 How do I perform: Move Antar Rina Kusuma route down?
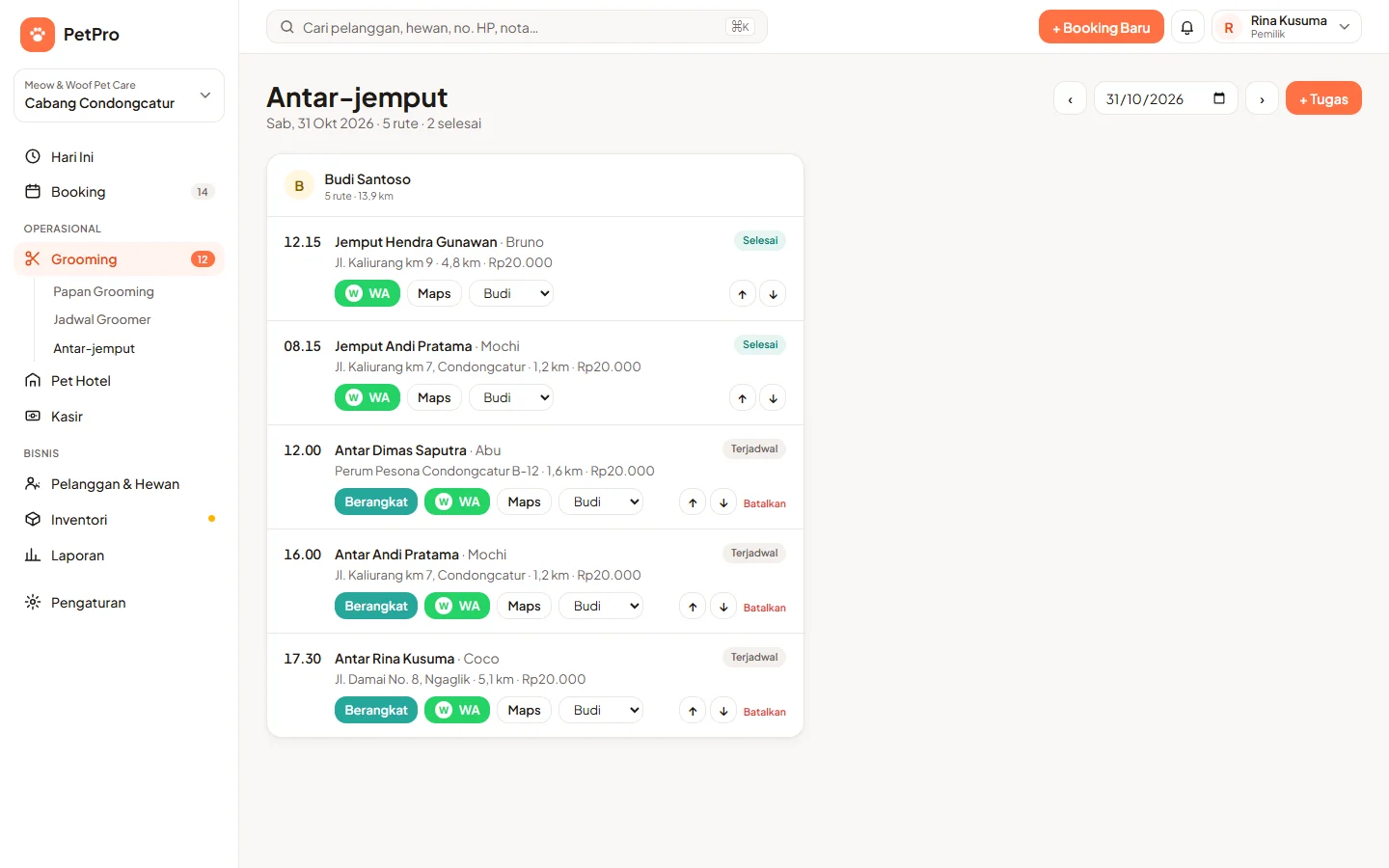(x=723, y=711)
